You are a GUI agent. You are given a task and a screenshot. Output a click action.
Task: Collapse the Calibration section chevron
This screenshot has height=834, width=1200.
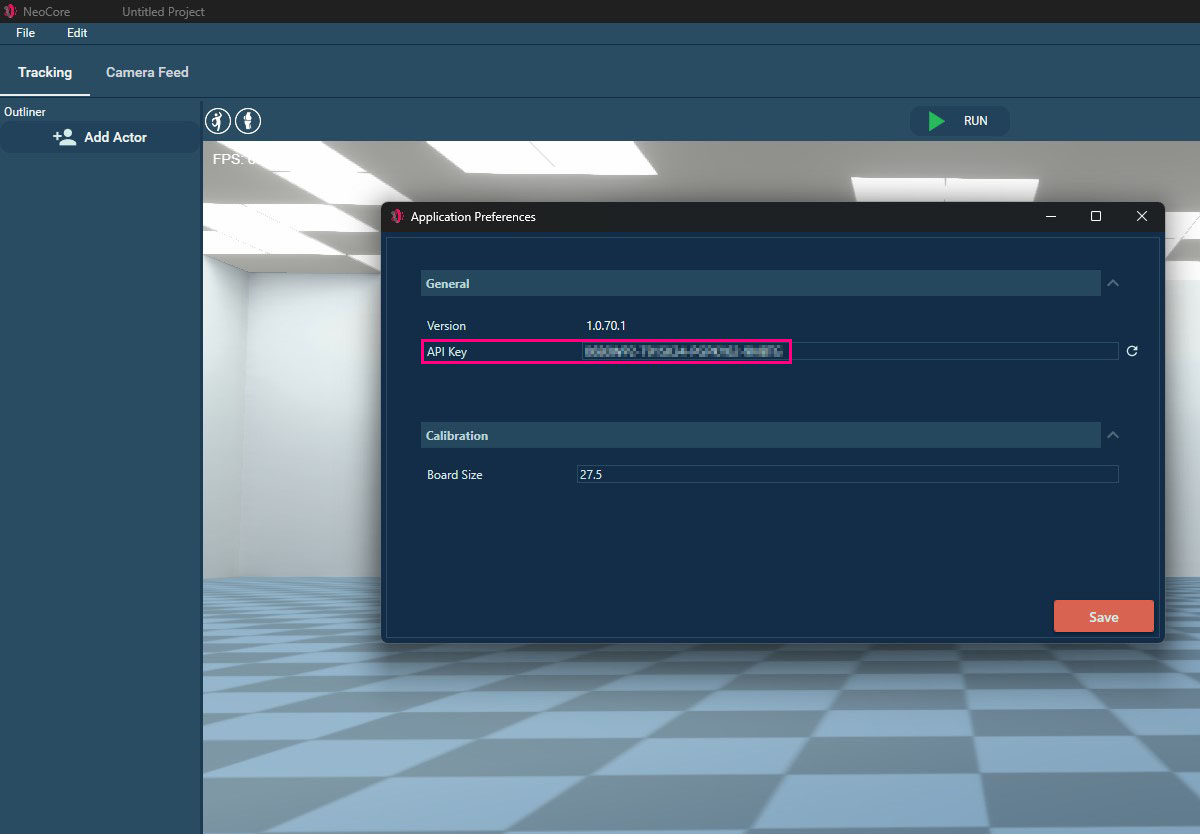(1113, 436)
